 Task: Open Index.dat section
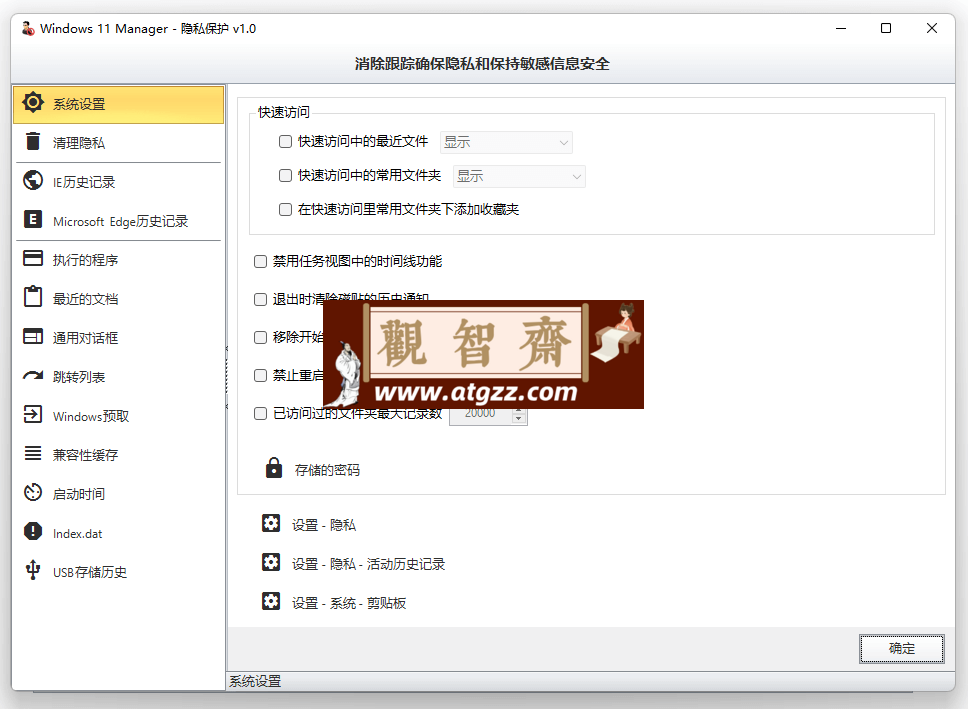pos(119,532)
